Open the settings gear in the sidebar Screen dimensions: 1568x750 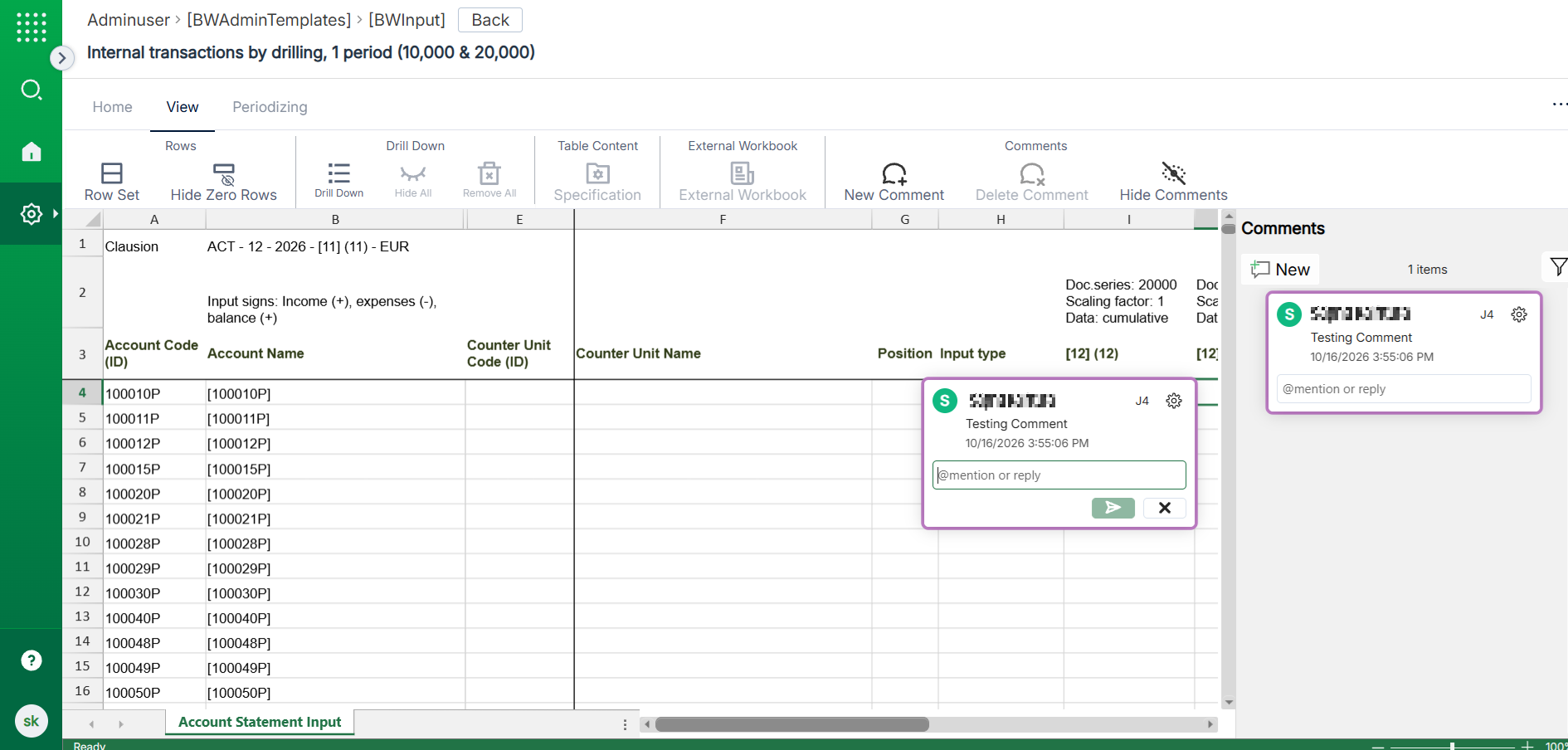31,213
